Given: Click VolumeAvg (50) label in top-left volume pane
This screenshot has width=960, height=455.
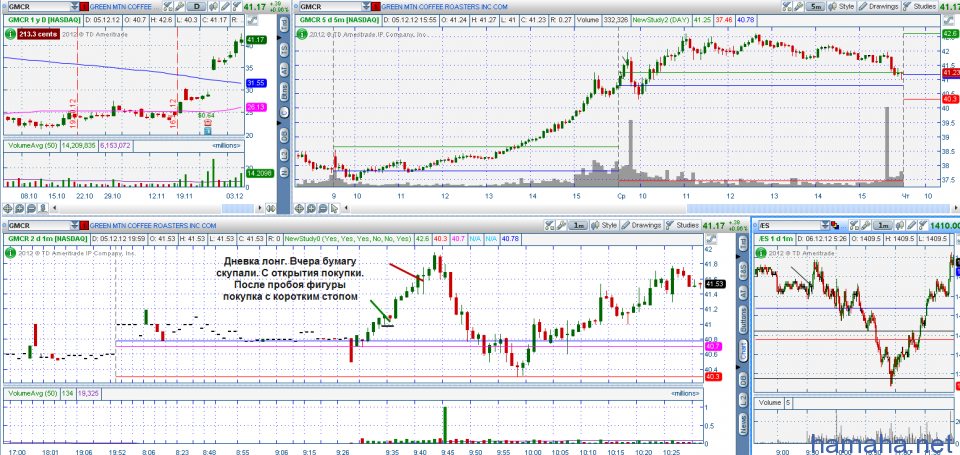Looking at the screenshot, I should (x=30, y=146).
